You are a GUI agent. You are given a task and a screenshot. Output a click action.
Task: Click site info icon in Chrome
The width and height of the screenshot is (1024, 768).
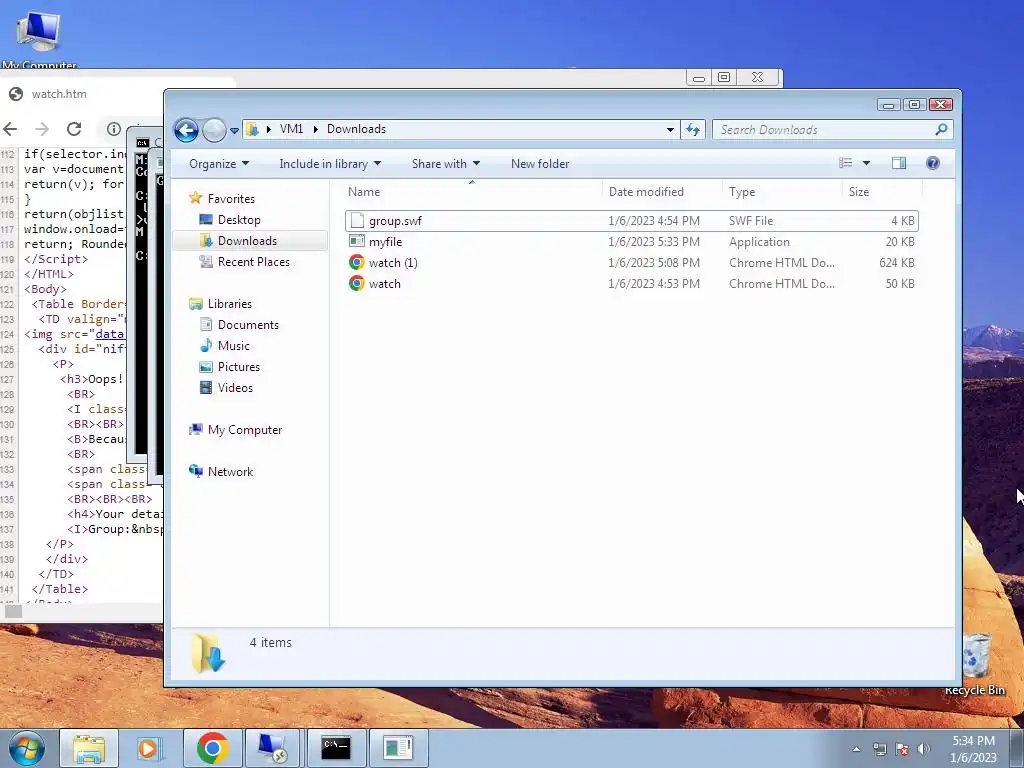(114, 129)
